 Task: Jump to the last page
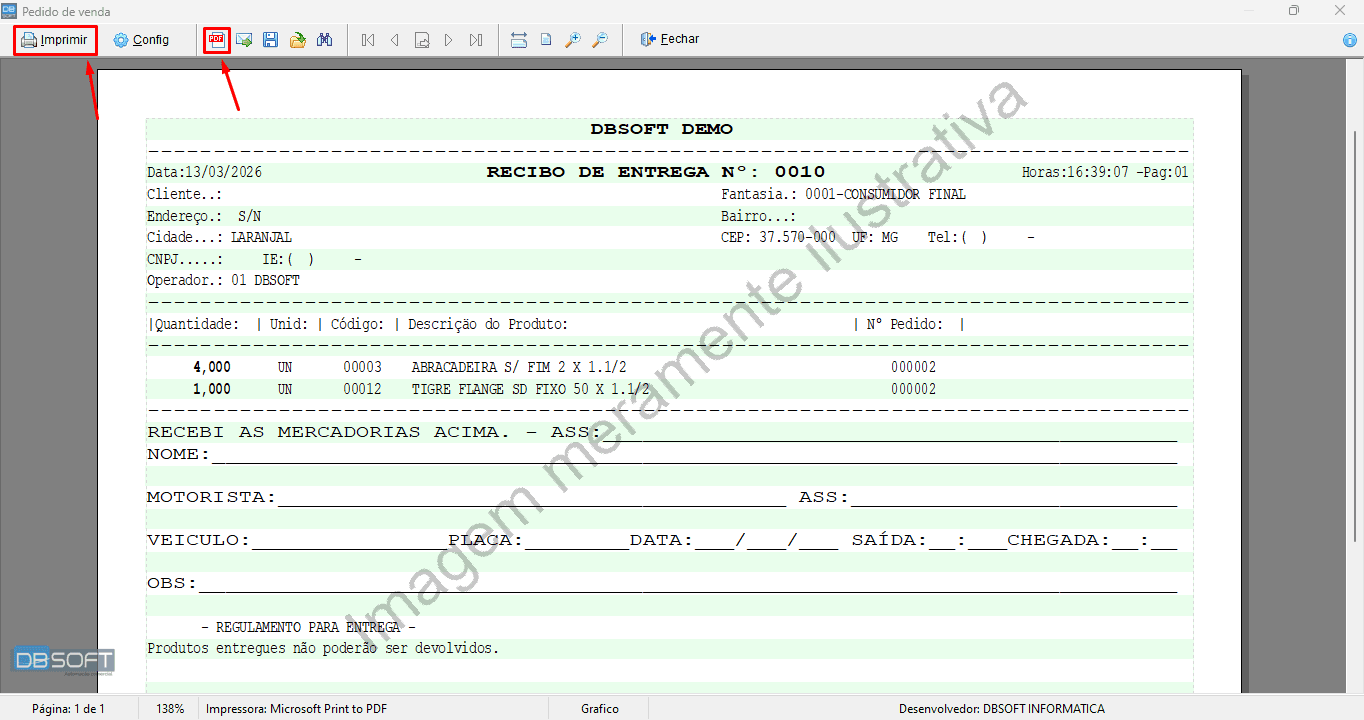[476, 40]
